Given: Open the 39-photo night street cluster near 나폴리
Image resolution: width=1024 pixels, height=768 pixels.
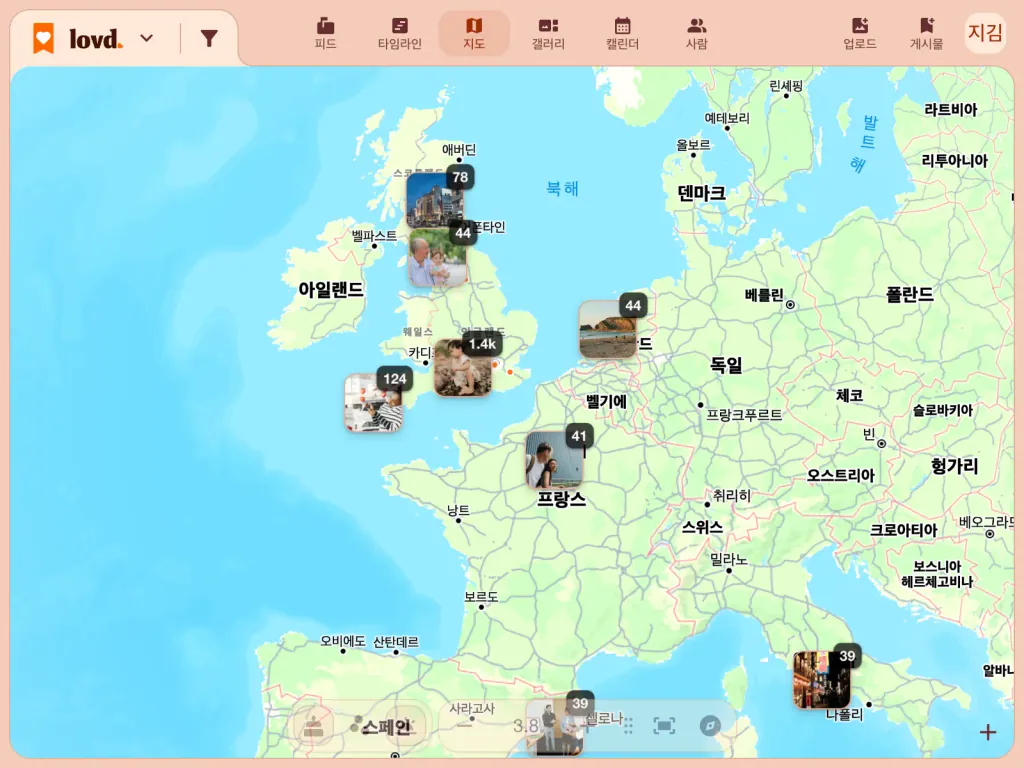Looking at the screenshot, I should tap(824, 678).
